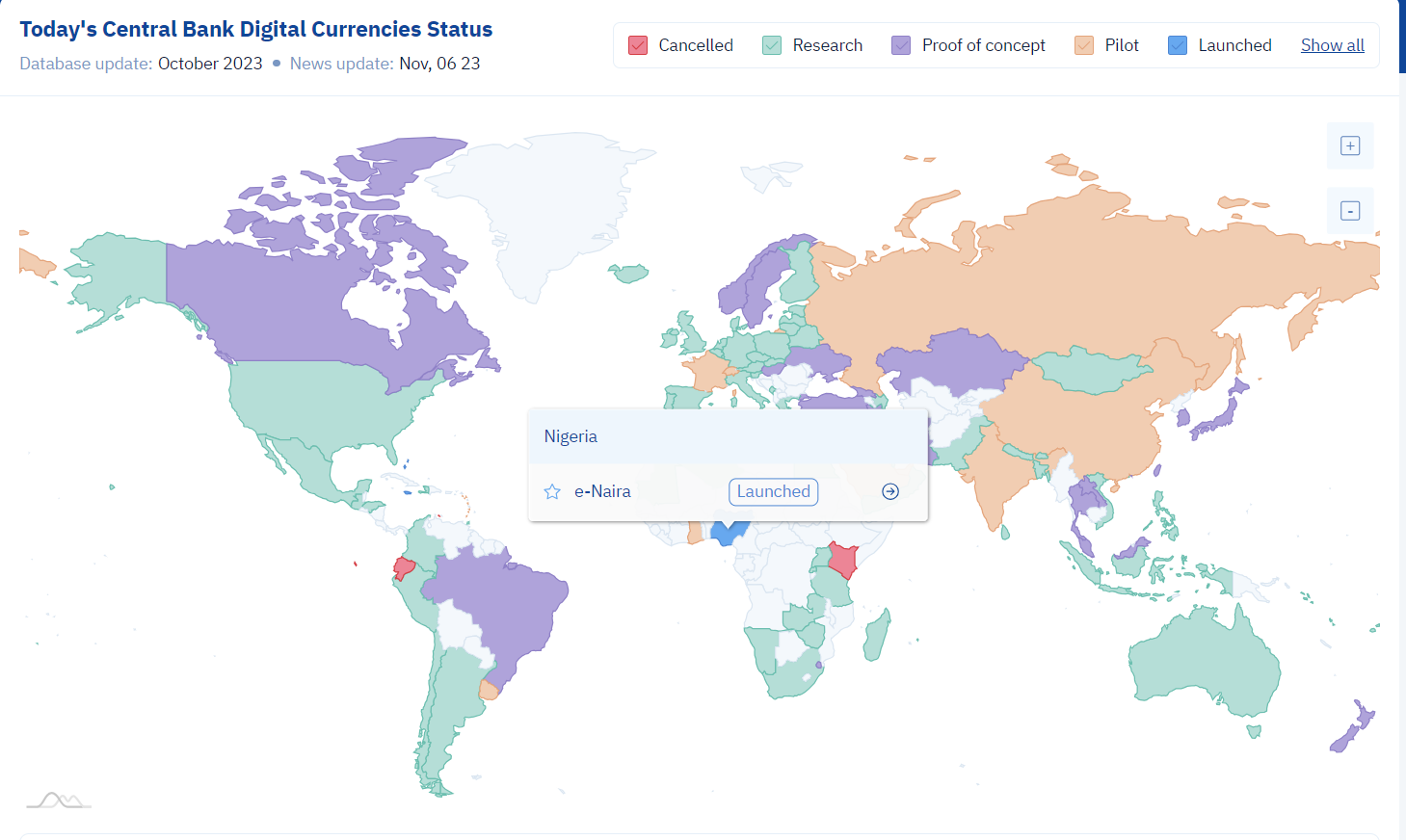The image size is (1406, 840).
Task: Uncheck the Launched status checkbox
Action: (x=1178, y=45)
